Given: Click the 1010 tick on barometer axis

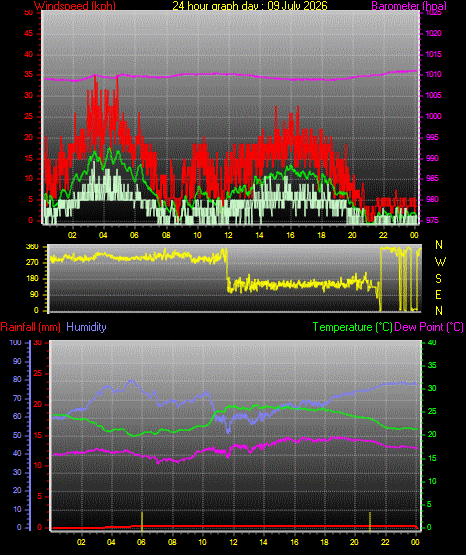Looking at the screenshot, I should [x=433, y=74].
